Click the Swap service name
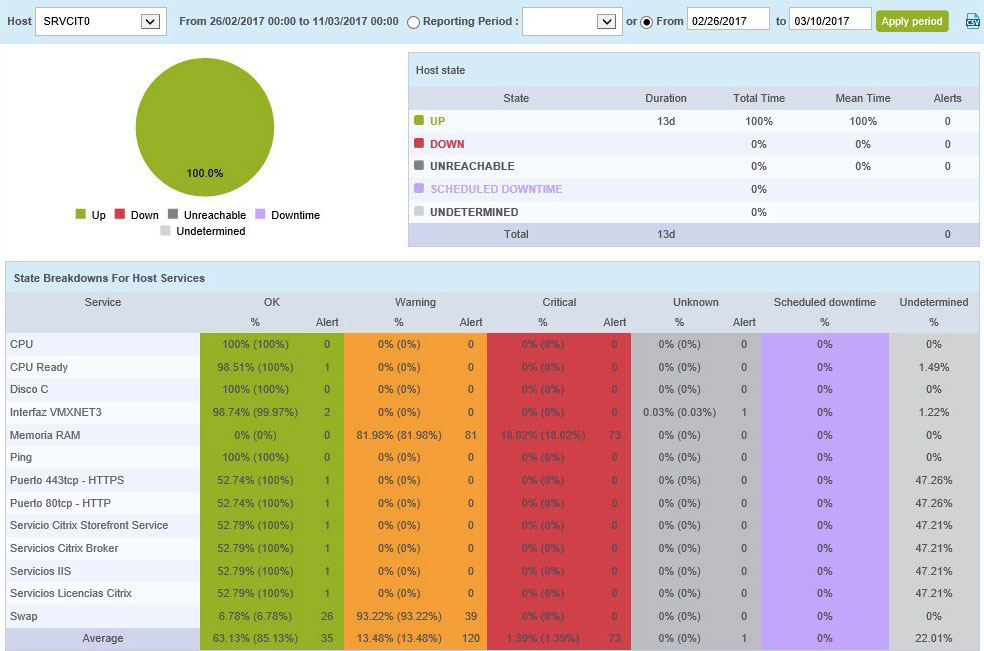Image resolution: width=984 pixels, height=651 pixels. coord(24,616)
